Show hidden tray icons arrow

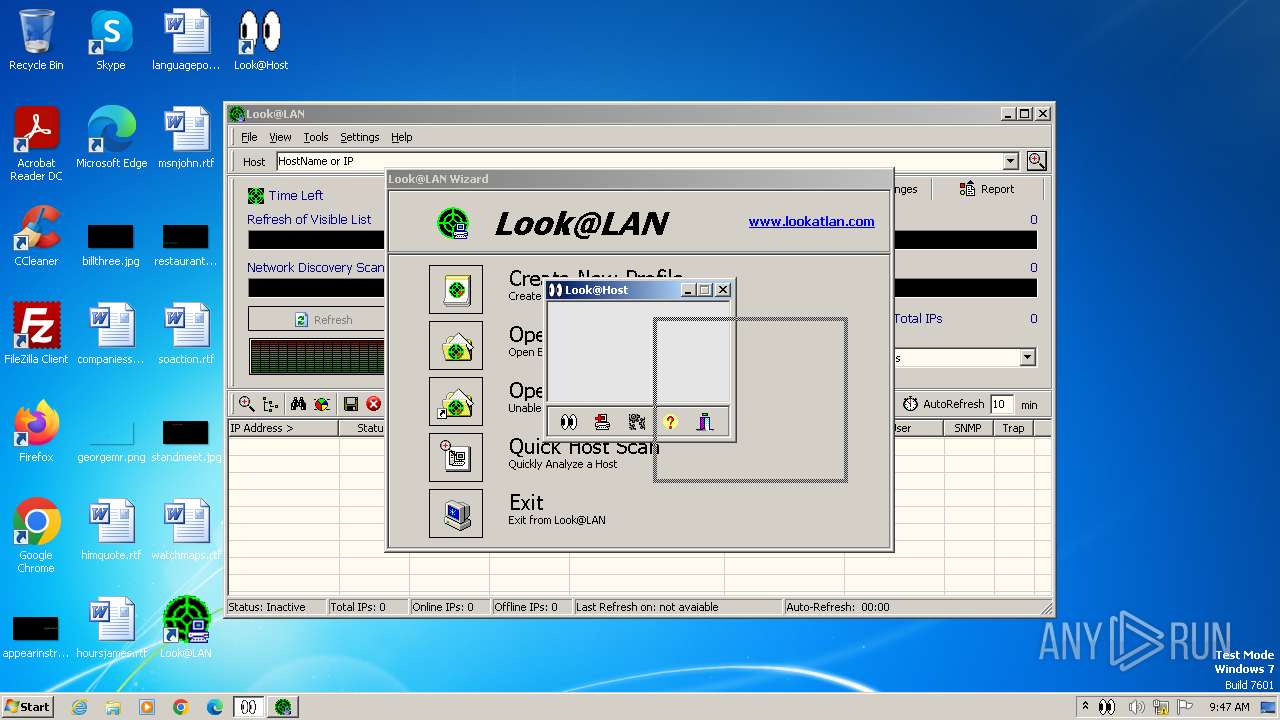coord(1085,707)
